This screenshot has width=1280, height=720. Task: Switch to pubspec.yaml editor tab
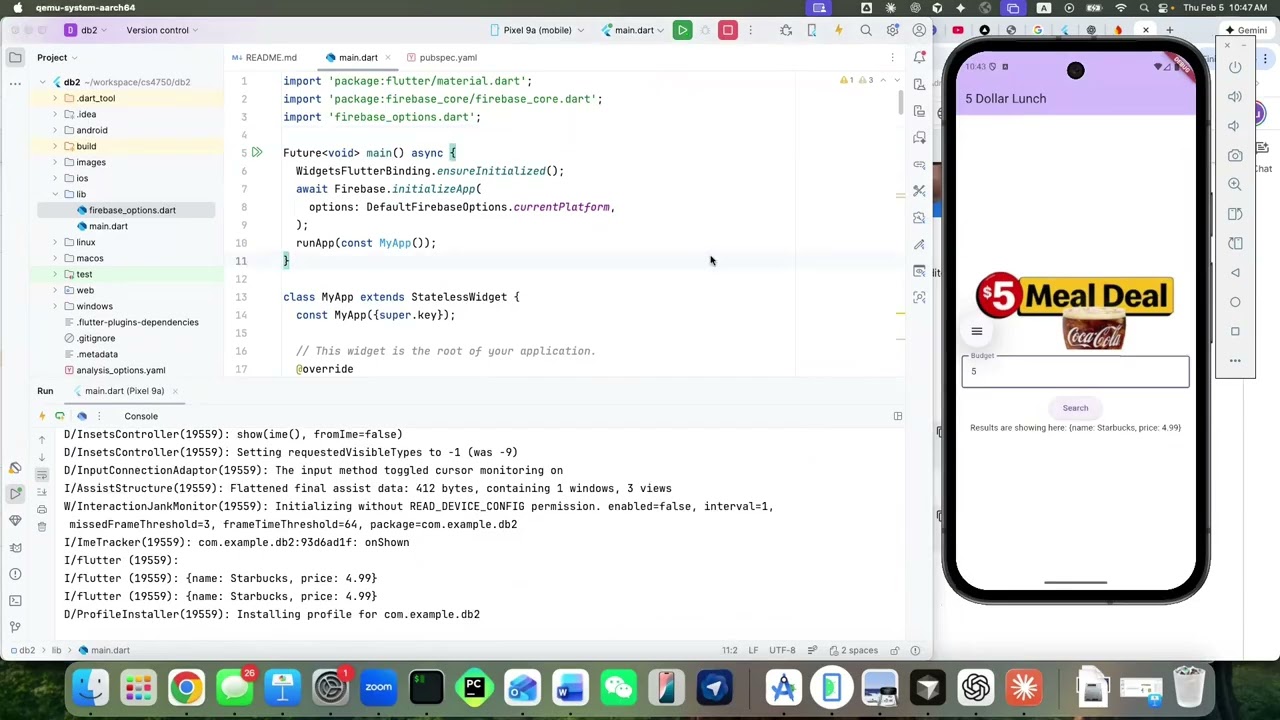click(441, 58)
